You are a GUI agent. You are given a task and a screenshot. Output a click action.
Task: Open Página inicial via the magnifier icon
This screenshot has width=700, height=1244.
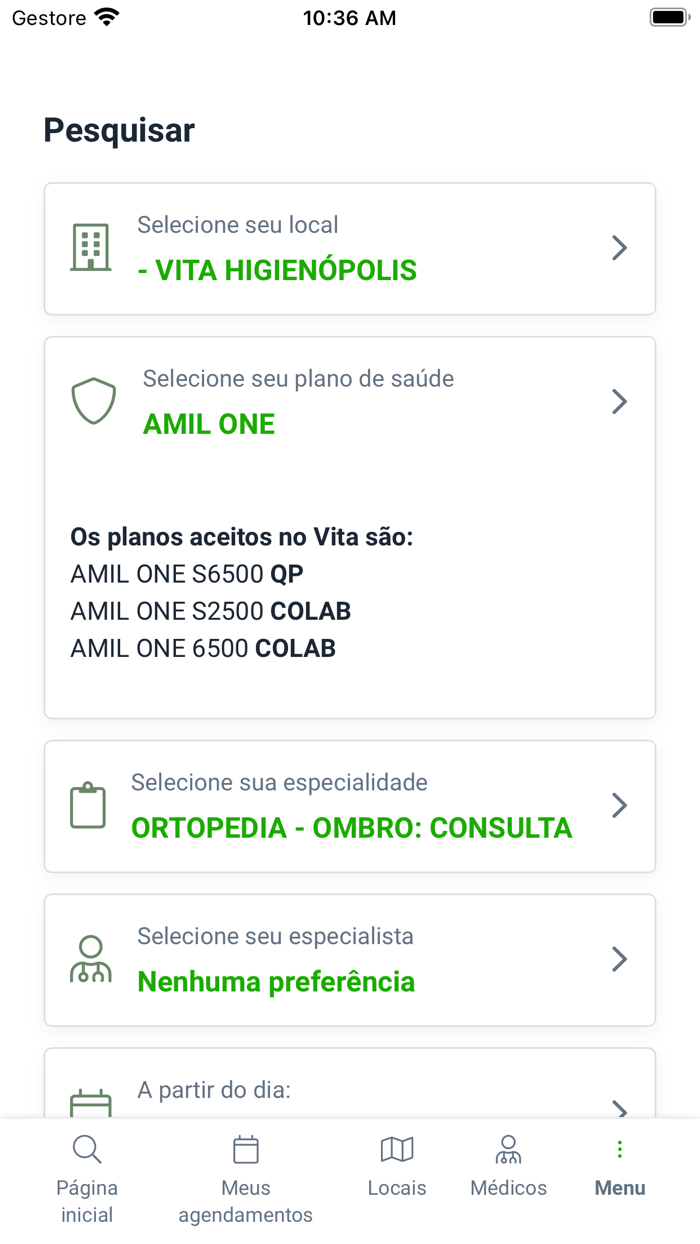point(87,1149)
